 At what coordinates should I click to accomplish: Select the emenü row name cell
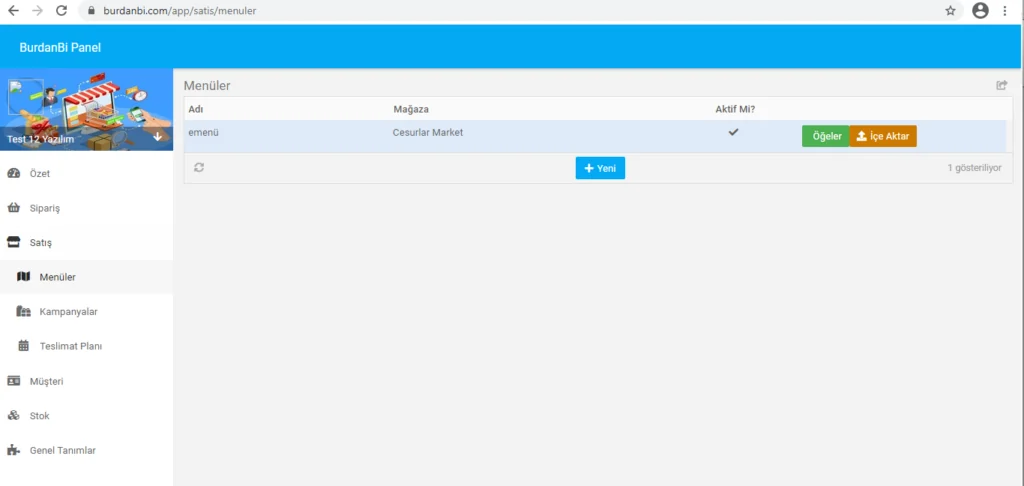click(203, 132)
